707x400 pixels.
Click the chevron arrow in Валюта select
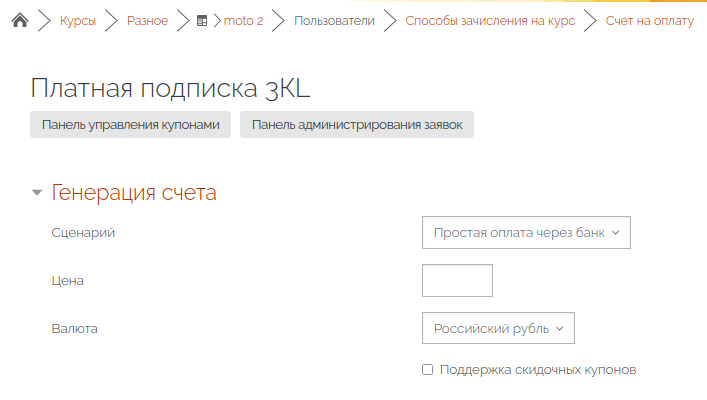click(560, 329)
